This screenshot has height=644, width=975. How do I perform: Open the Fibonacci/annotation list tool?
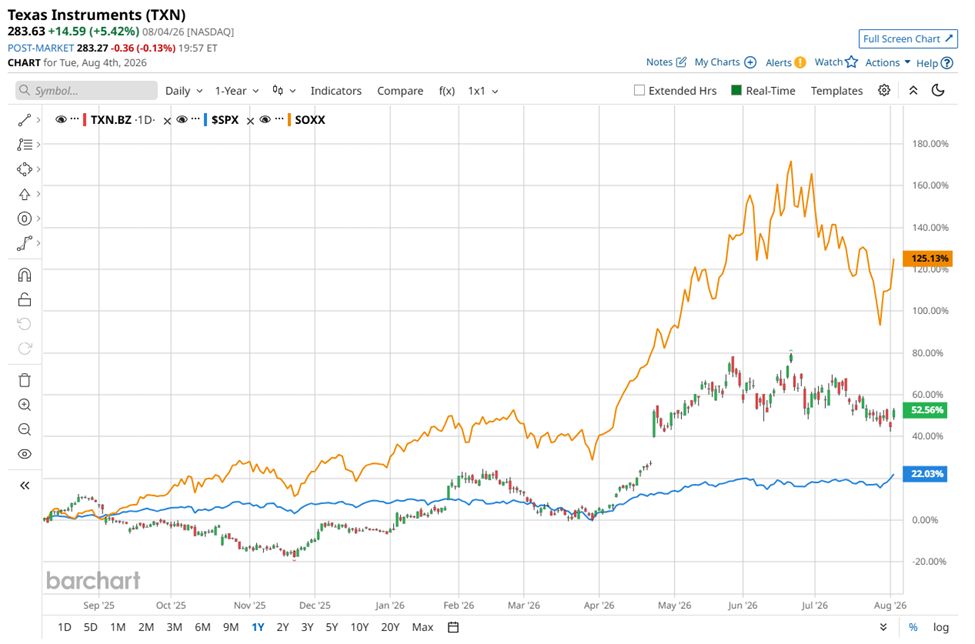[x=24, y=145]
